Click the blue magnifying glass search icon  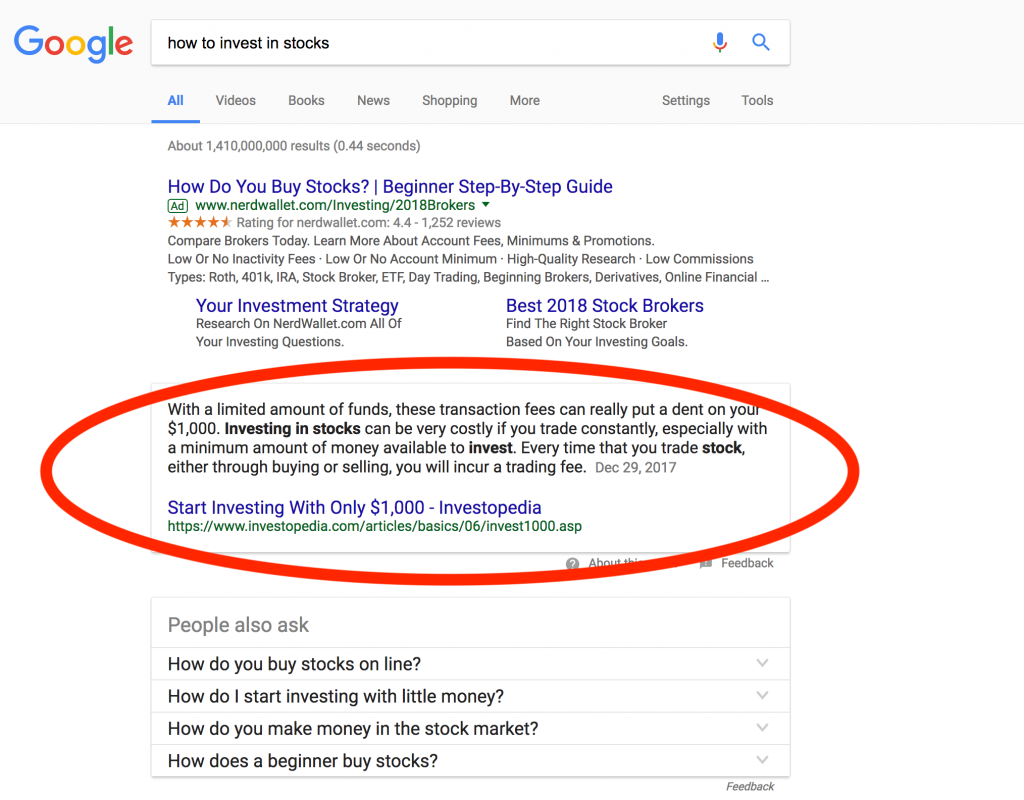[x=760, y=42]
